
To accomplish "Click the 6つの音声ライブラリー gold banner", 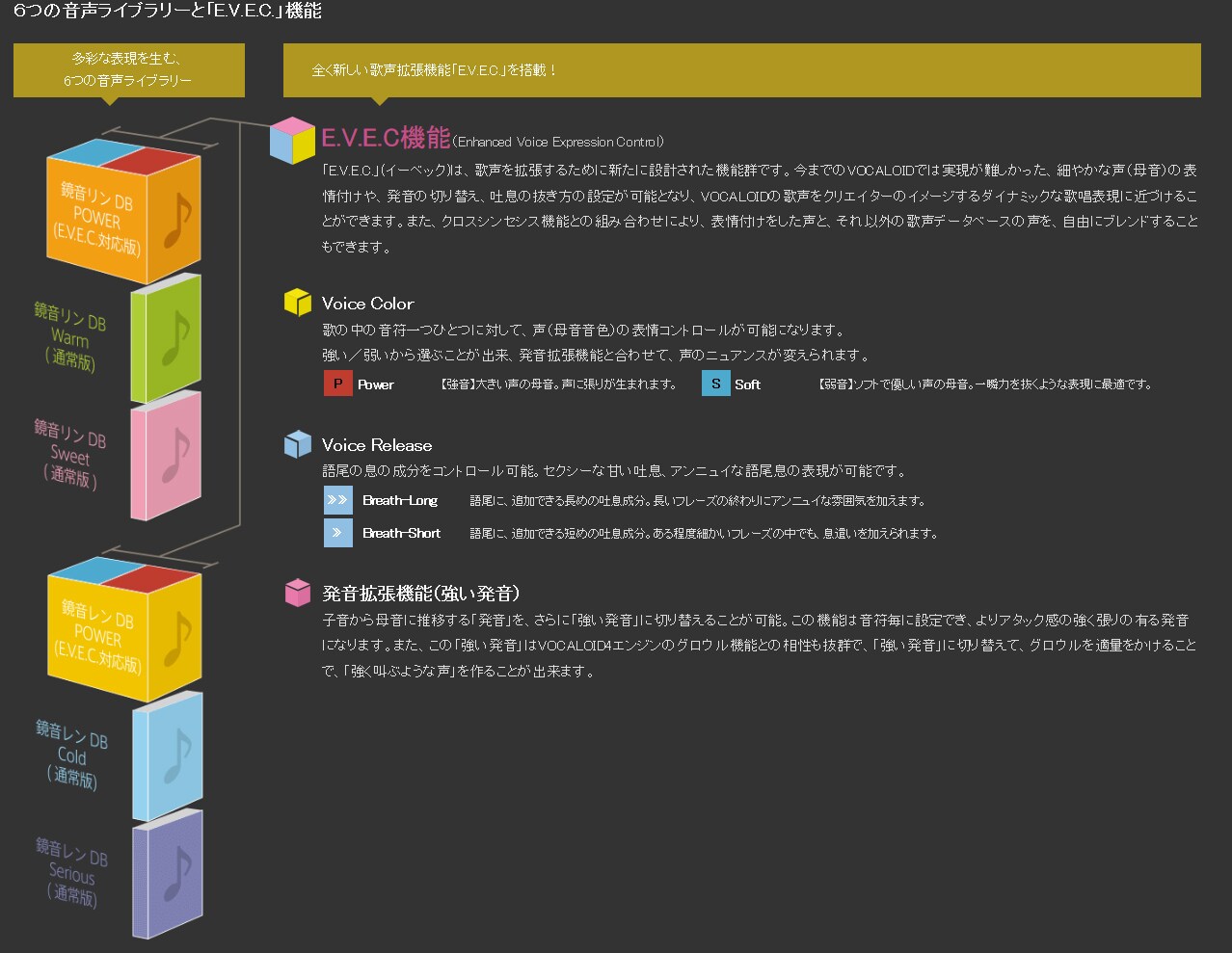I will click(129, 70).
